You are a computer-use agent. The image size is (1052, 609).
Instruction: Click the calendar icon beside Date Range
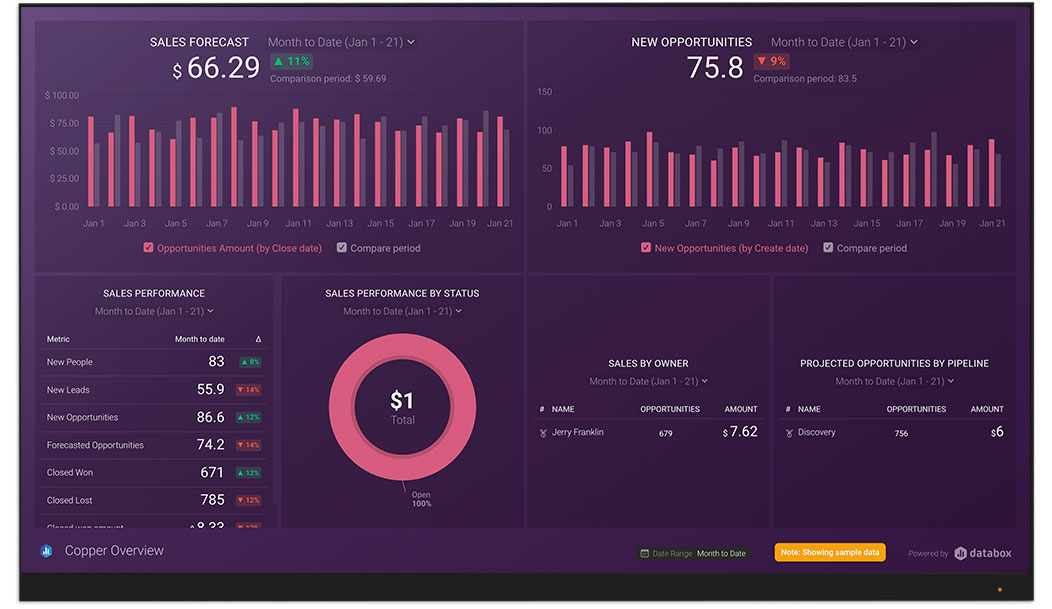pos(645,553)
